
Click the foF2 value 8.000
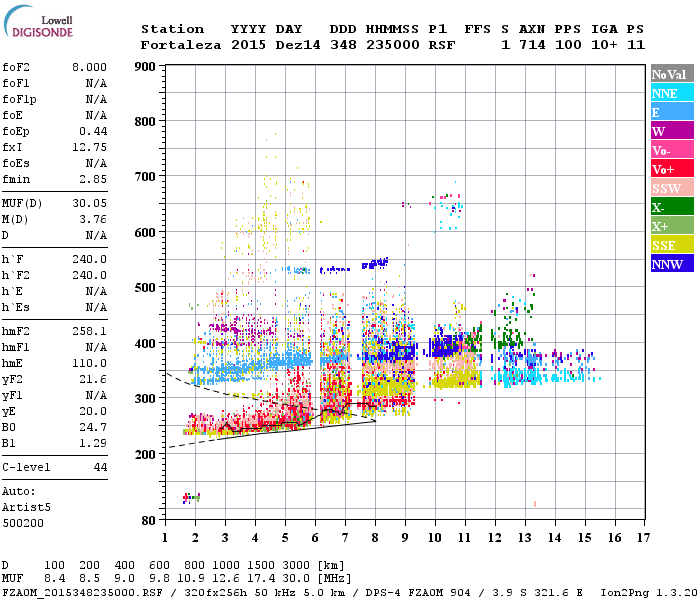[89, 67]
